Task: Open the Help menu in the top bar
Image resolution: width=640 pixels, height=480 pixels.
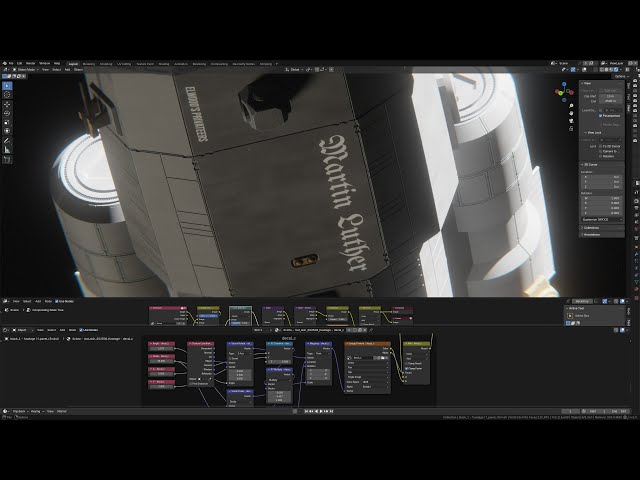Action: point(57,64)
